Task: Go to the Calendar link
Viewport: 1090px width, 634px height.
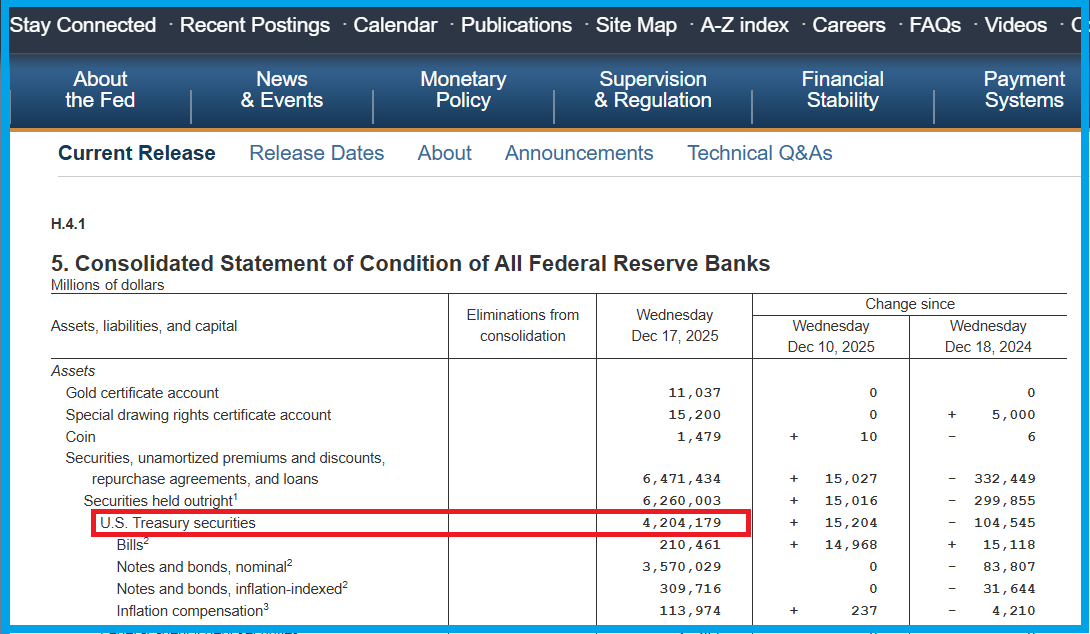Action: [x=395, y=25]
